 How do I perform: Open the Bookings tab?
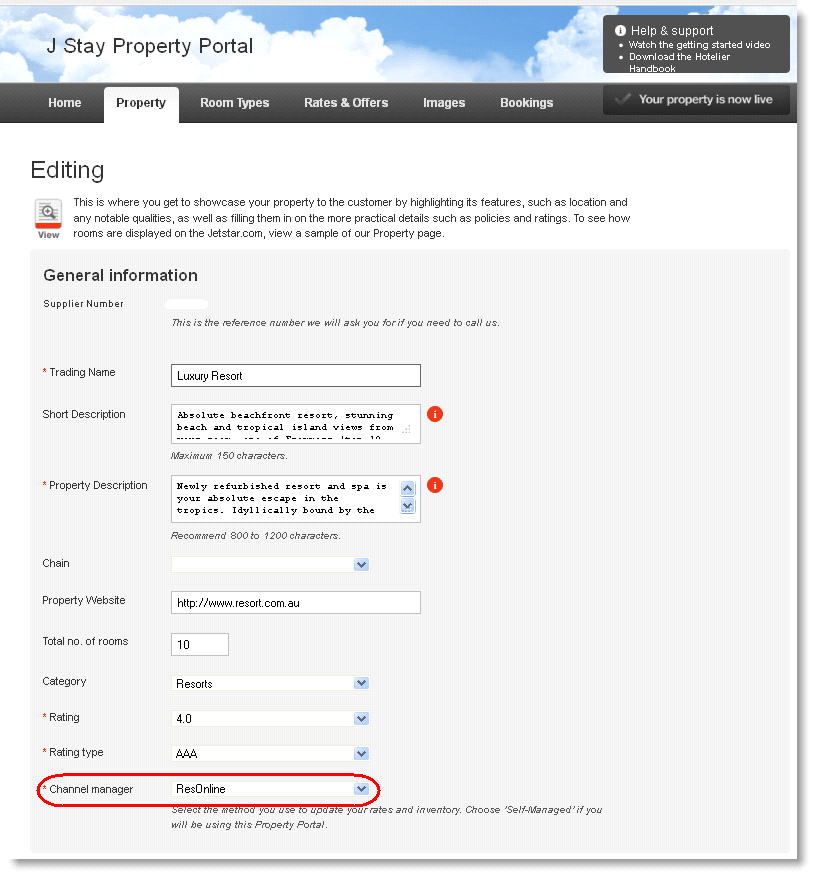click(527, 103)
